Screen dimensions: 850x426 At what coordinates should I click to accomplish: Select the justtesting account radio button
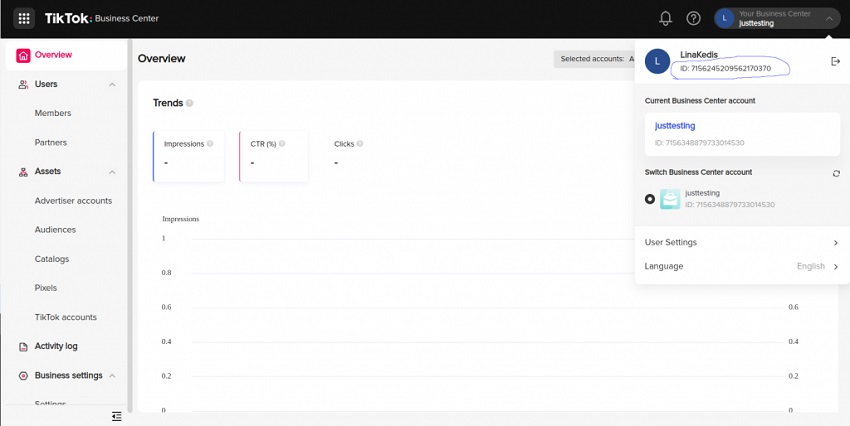tap(650, 199)
